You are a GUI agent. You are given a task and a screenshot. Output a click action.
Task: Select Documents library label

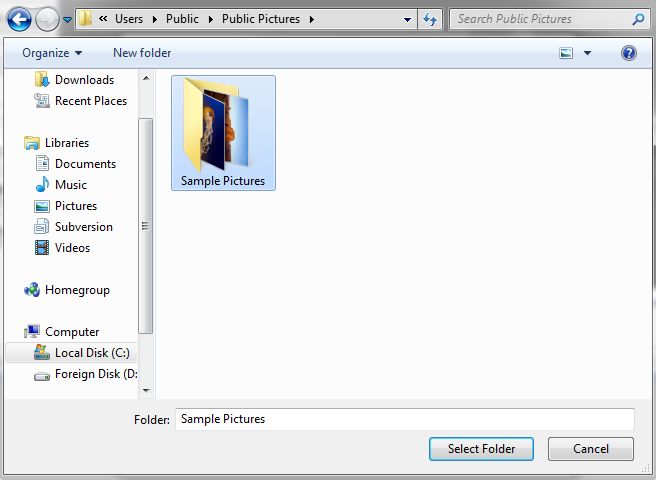click(x=85, y=164)
